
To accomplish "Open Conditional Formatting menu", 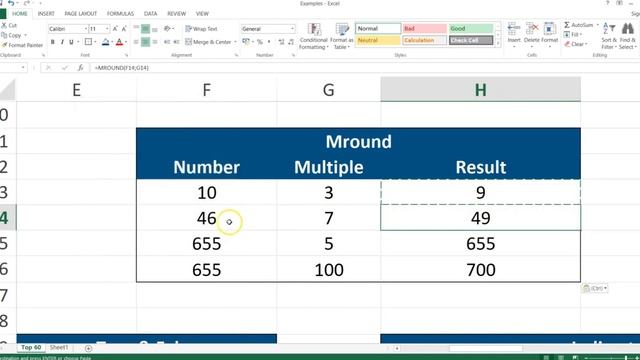I will [313, 36].
